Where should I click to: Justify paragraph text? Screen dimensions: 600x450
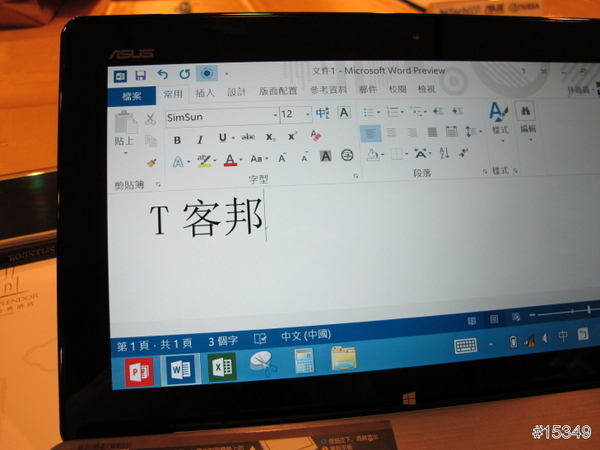(x=432, y=132)
